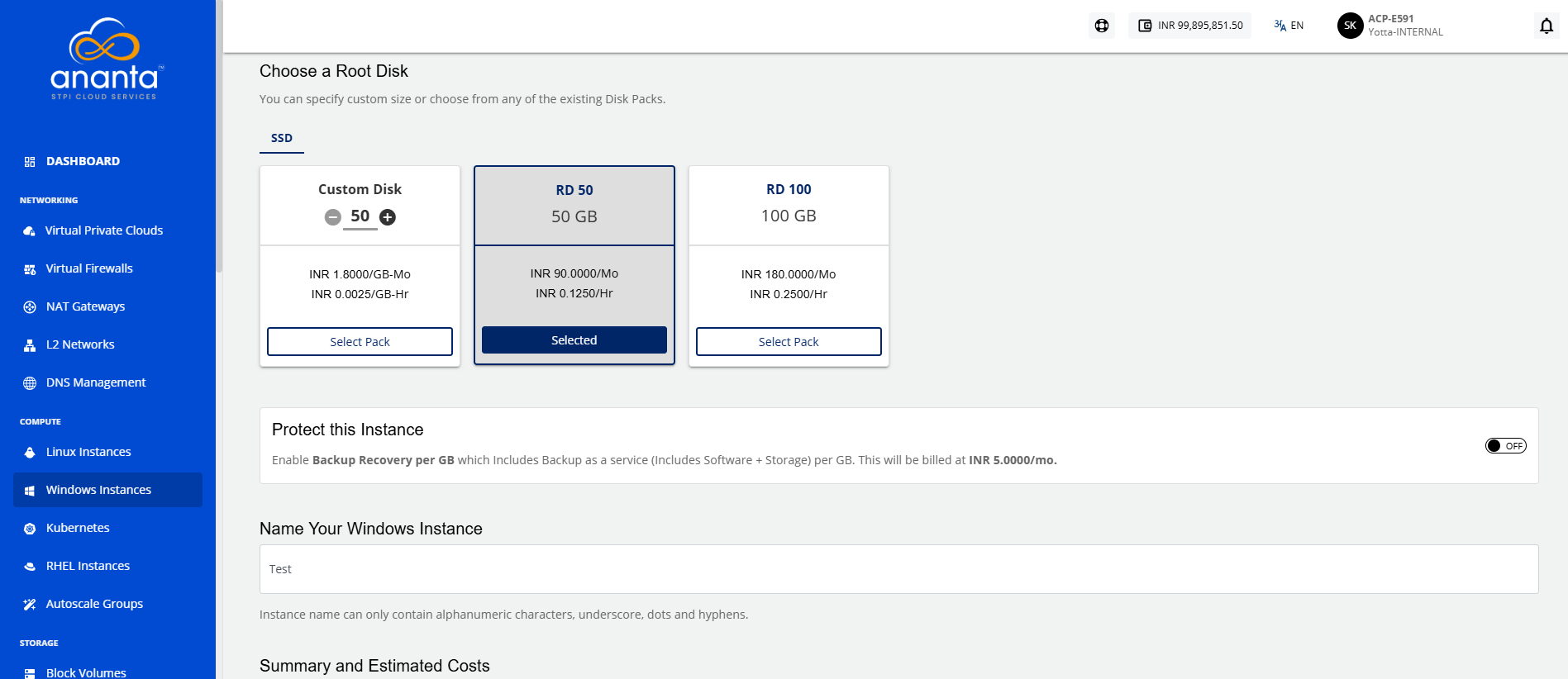This screenshot has height=679, width=1568.
Task: Increase custom disk size with plus
Action: 388,217
